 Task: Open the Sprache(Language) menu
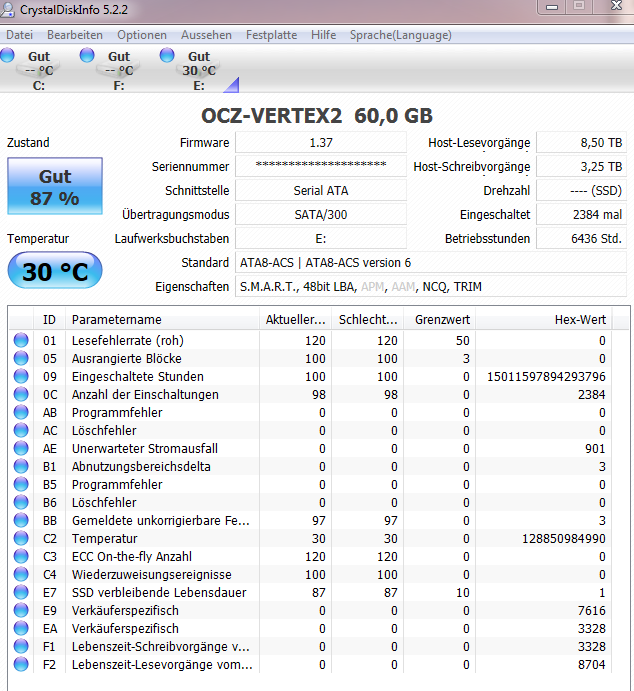[400, 35]
